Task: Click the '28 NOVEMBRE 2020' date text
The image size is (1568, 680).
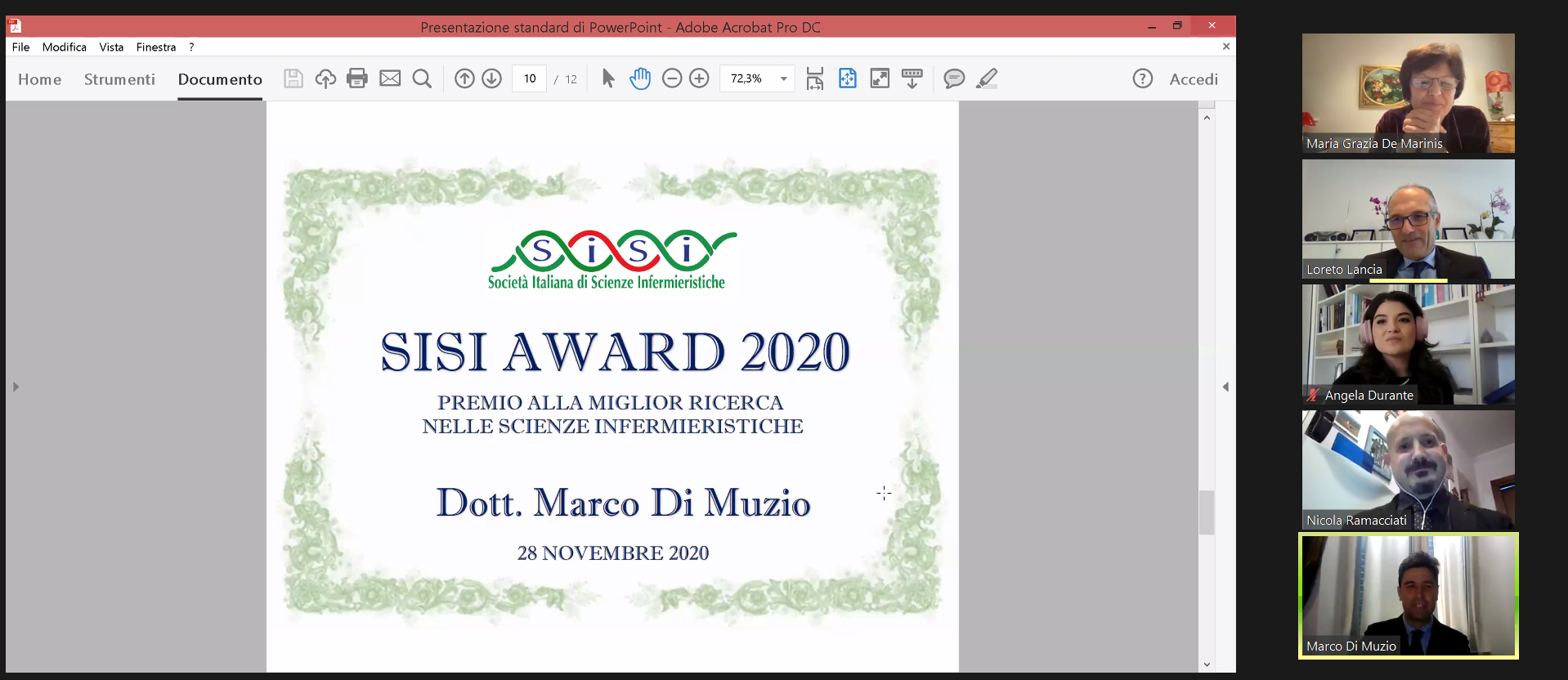Action: [x=613, y=553]
